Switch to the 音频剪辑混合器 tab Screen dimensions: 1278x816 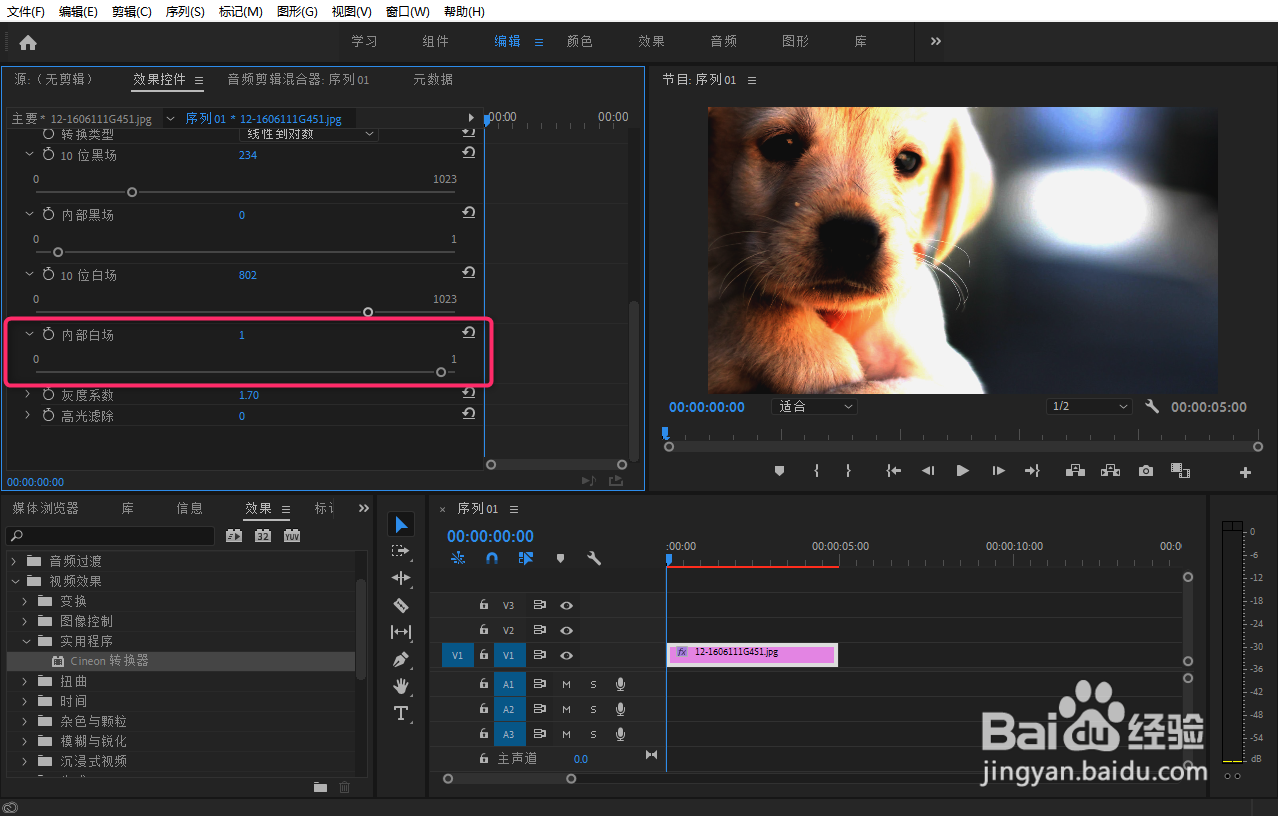click(x=298, y=79)
